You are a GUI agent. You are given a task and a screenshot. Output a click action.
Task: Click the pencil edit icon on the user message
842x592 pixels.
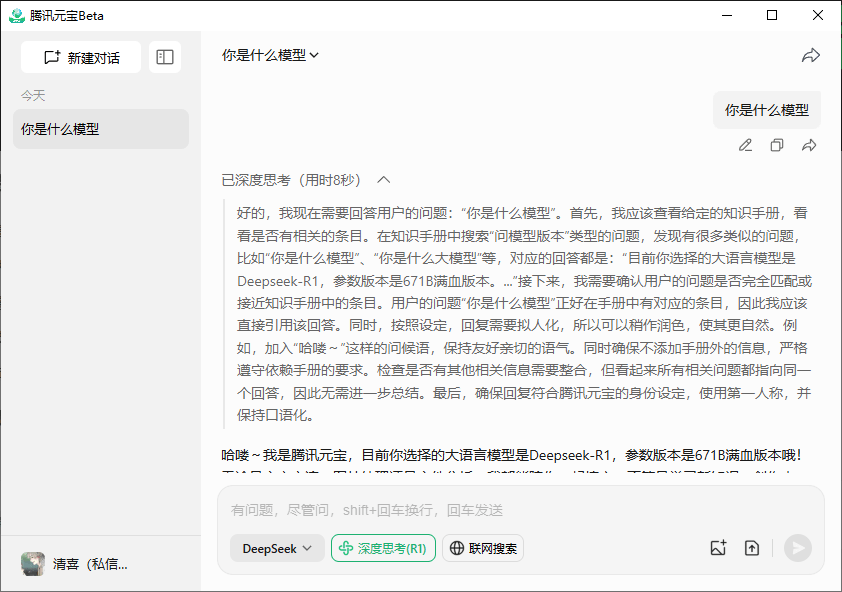click(x=745, y=145)
